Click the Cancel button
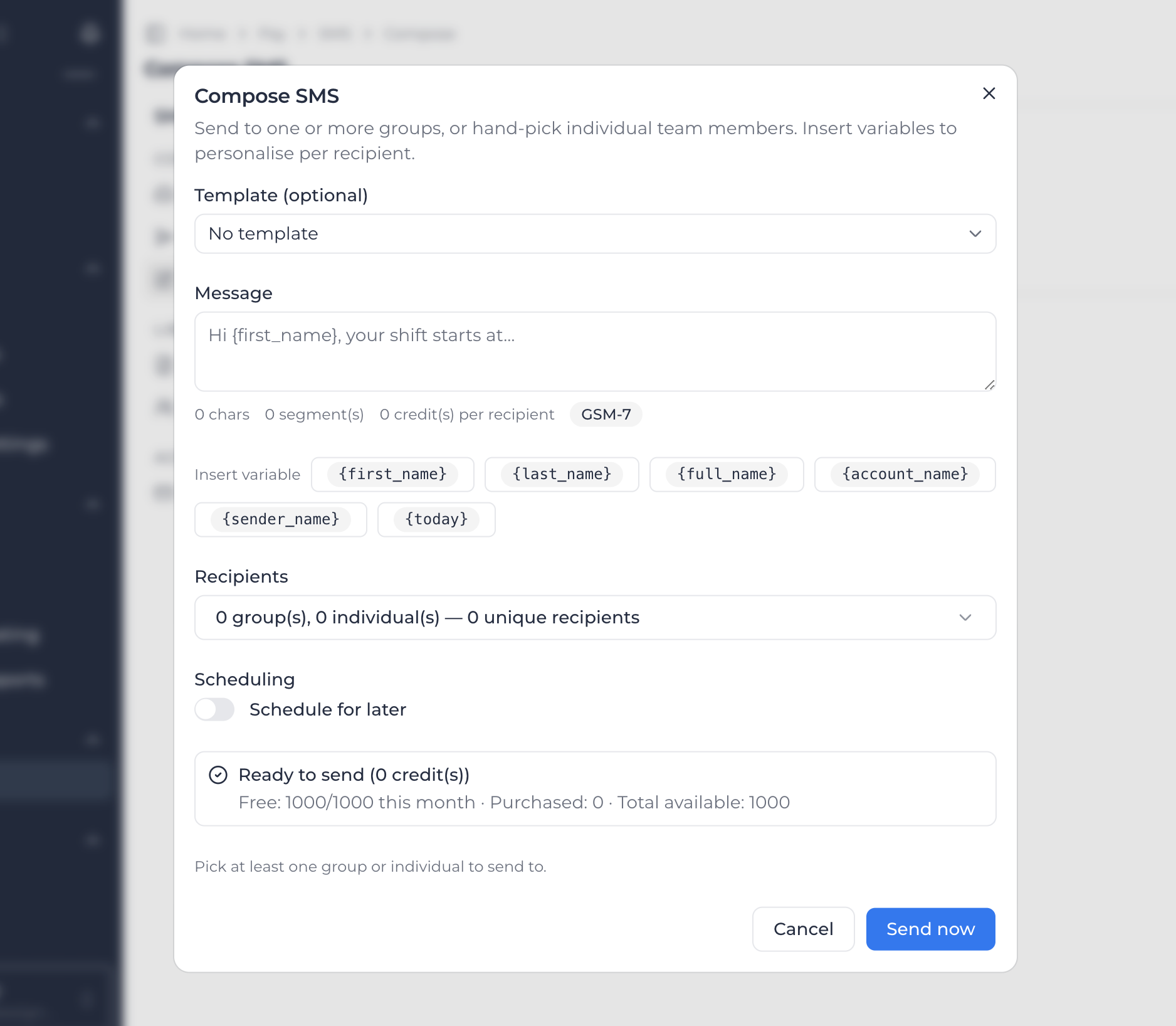This screenshot has width=1176, height=1026. (803, 929)
